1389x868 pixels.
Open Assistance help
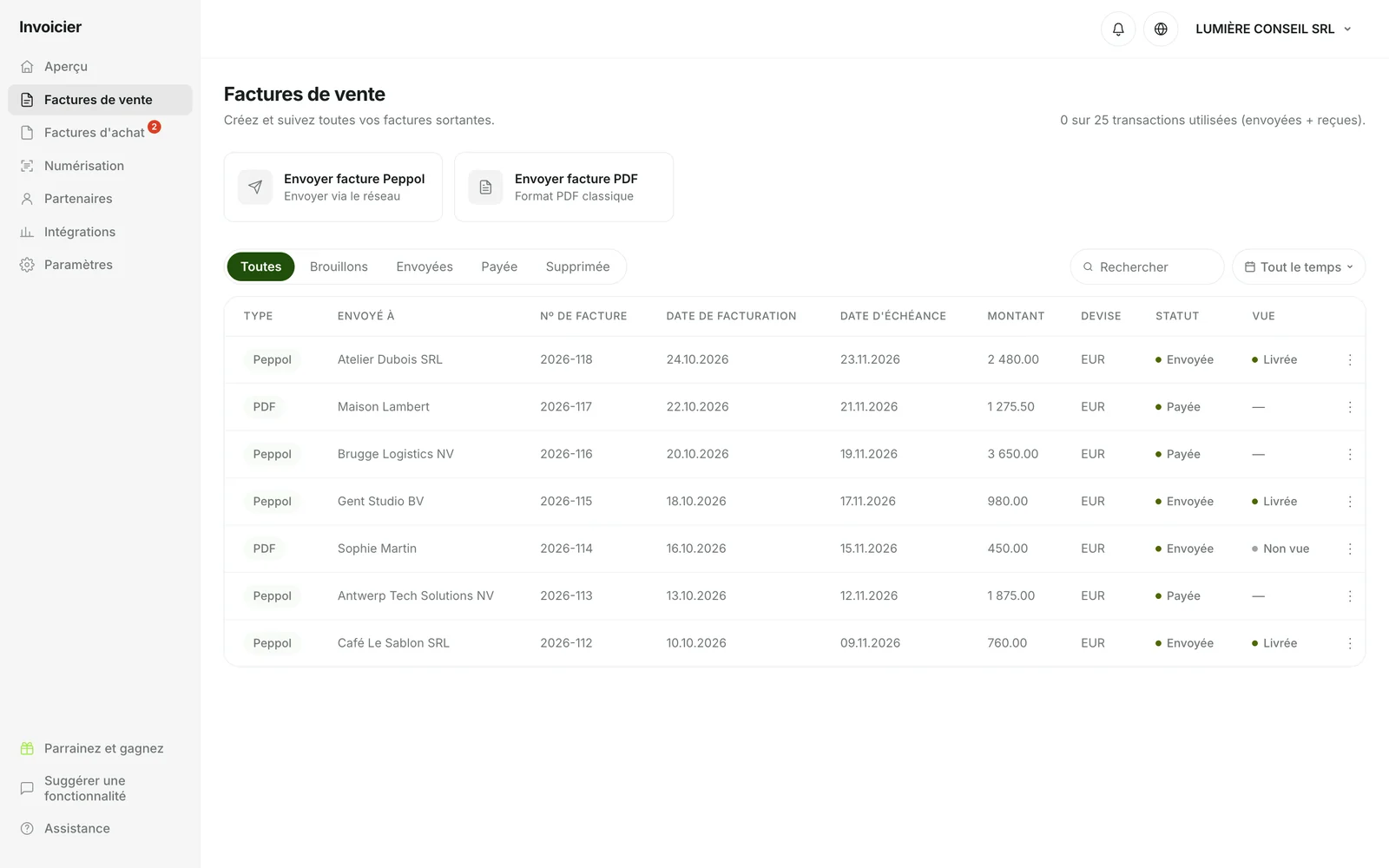pyautogui.click(x=100, y=828)
